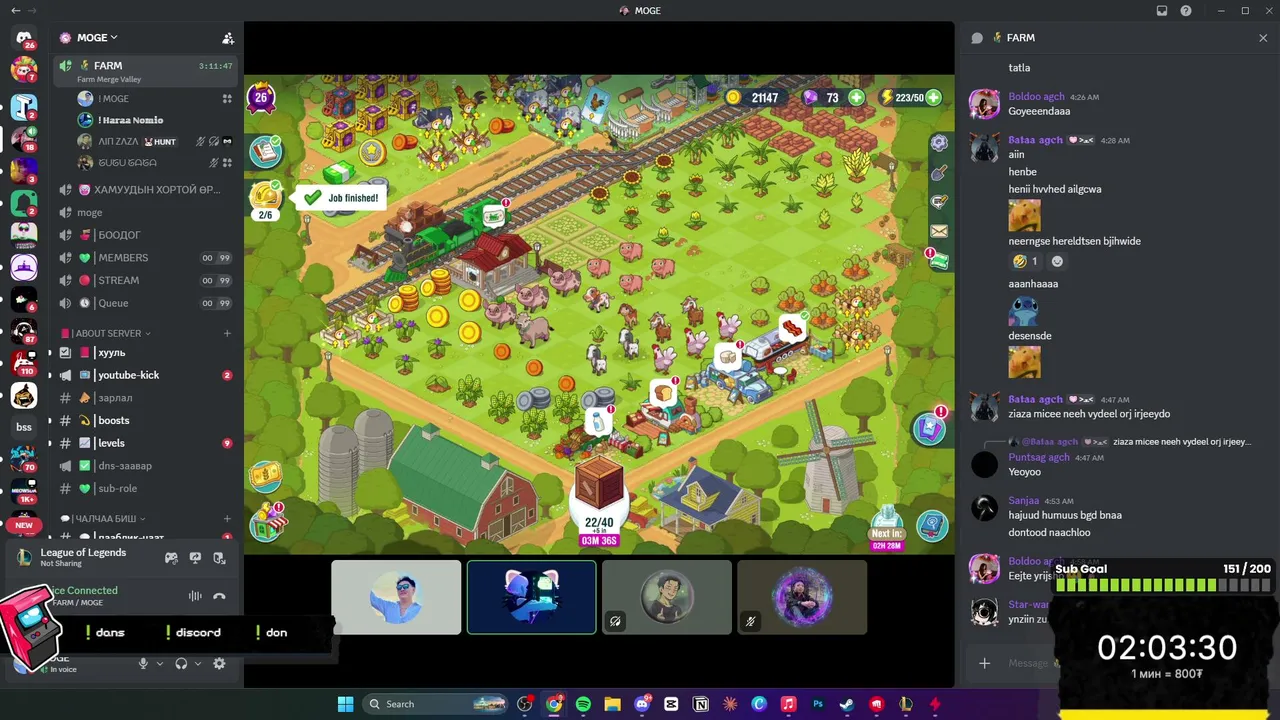
Task: Collapse the ЧАЛЧАА БИШ category
Action: (x=104, y=519)
